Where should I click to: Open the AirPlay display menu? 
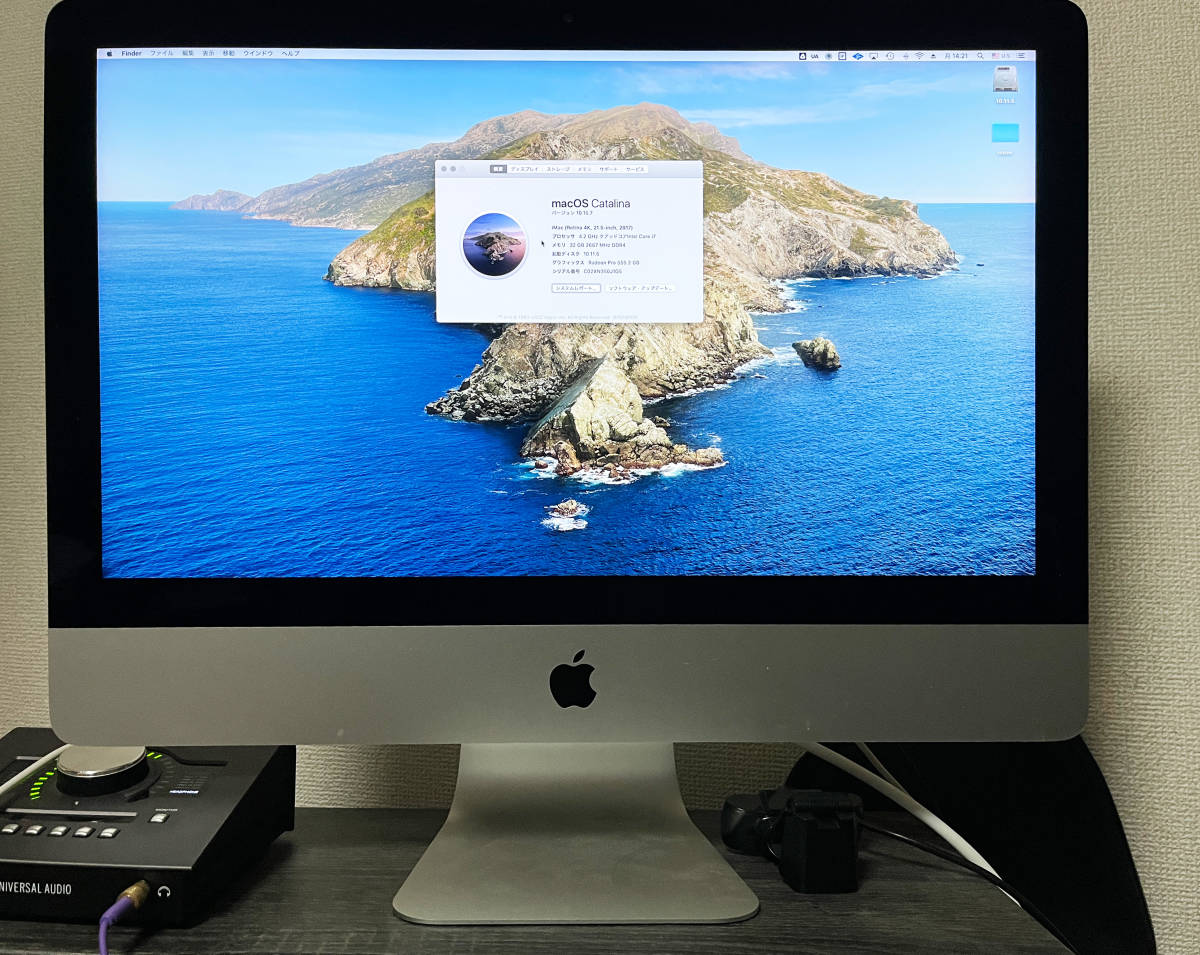click(873, 56)
